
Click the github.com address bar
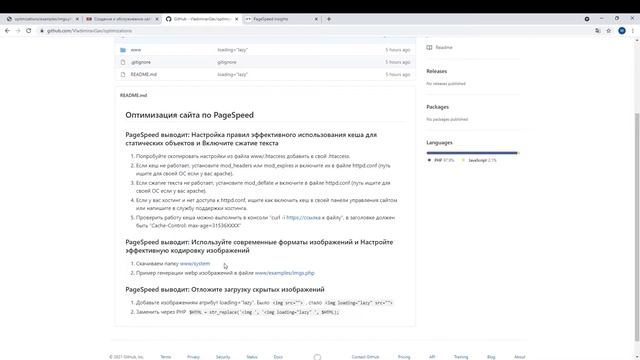314,31
